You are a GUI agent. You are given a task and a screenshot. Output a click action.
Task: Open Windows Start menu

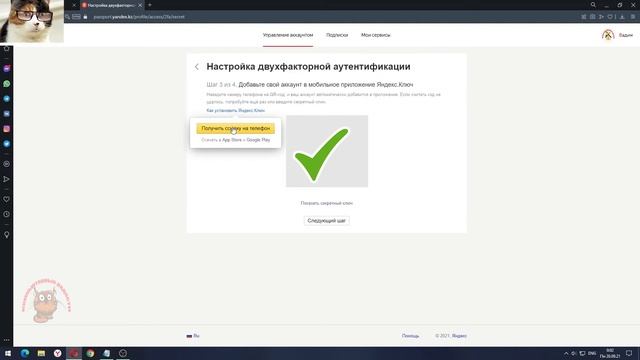click(8, 353)
